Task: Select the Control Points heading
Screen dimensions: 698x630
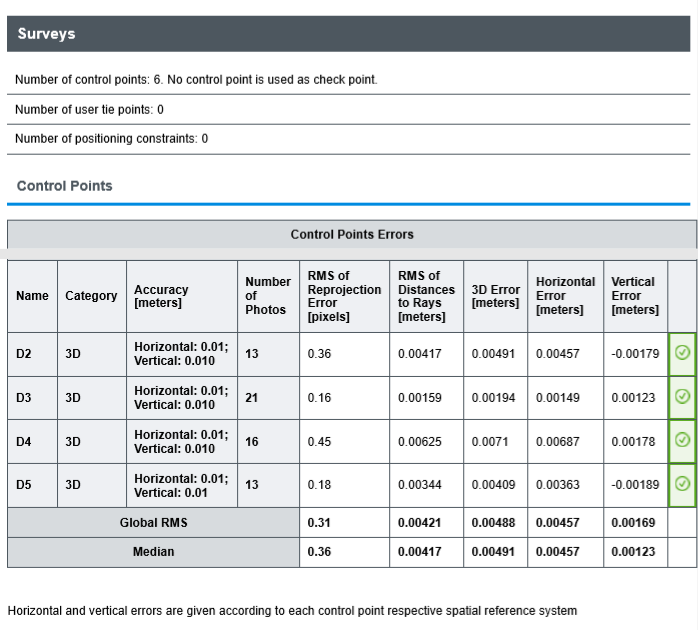Action: 65,186
